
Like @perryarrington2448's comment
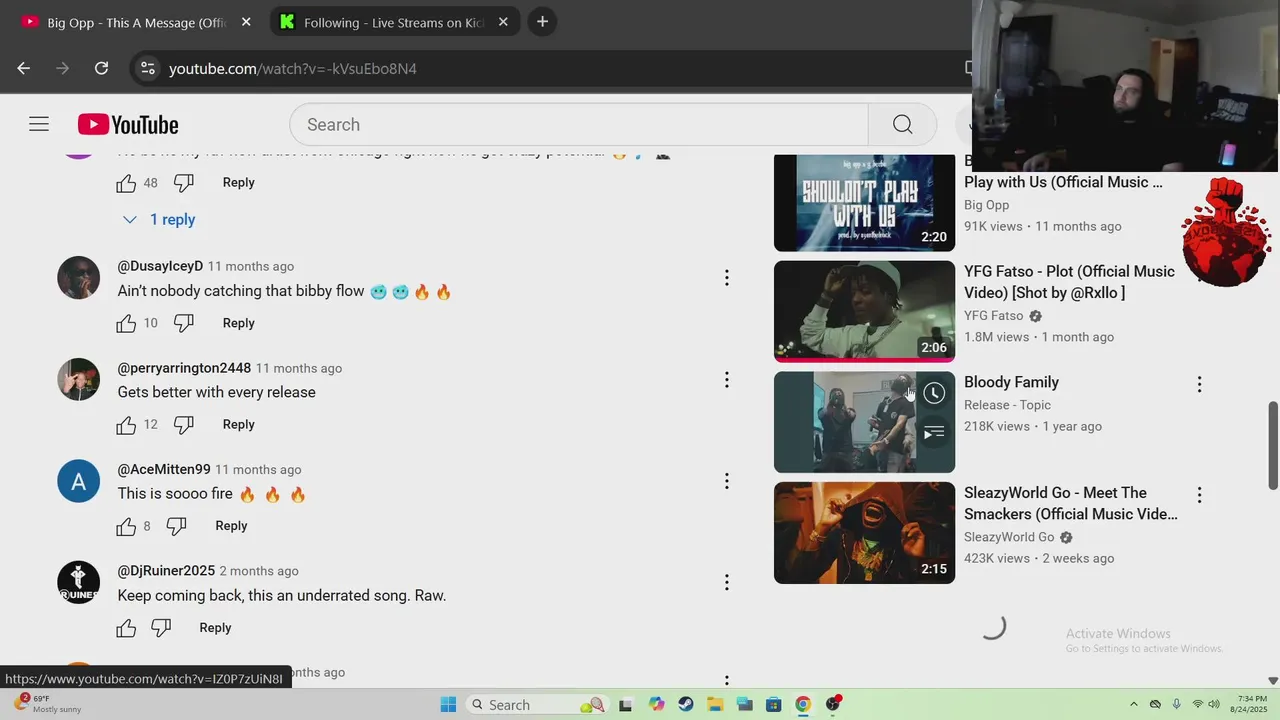(x=126, y=425)
